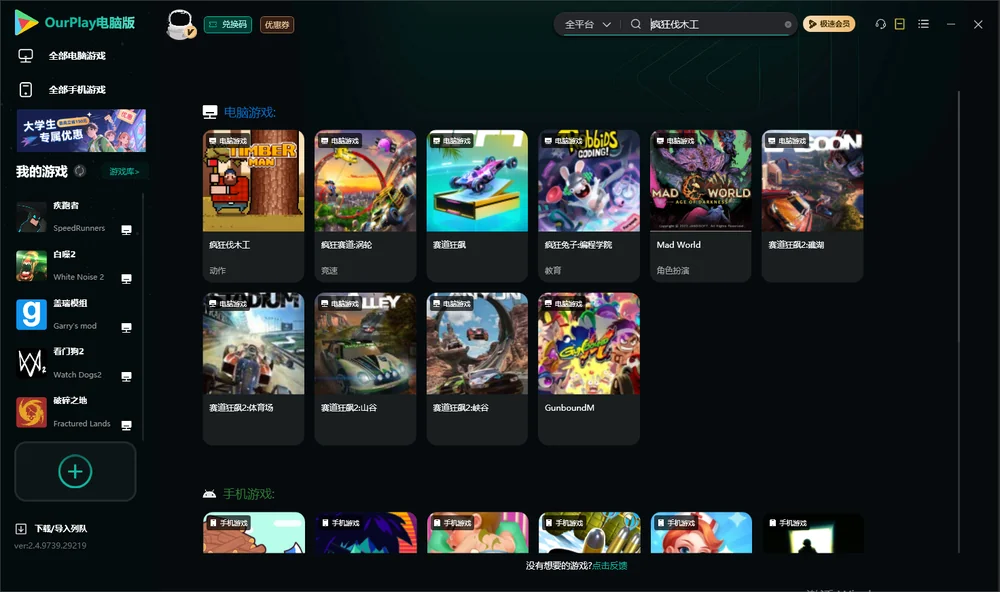This screenshot has width=1000, height=592.
Task: Click the download icon beside 下载/导入列队
Action: point(21,528)
